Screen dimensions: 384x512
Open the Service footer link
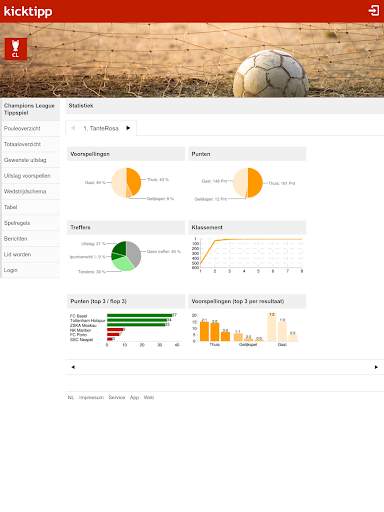(x=117, y=397)
